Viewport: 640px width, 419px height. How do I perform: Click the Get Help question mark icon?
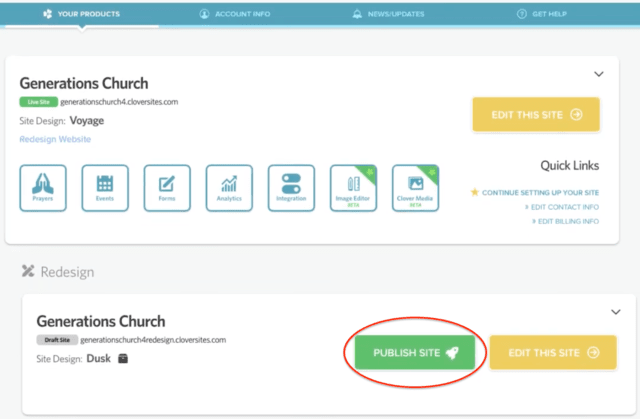click(x=522, y=14)
